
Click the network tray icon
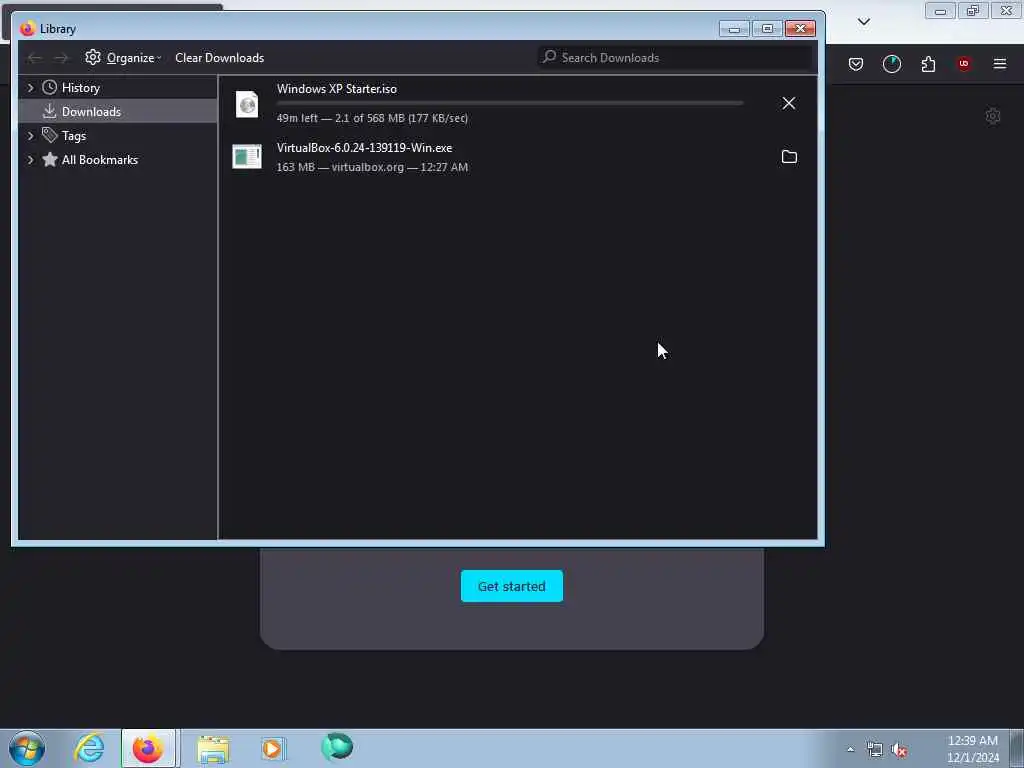(874, 750)
